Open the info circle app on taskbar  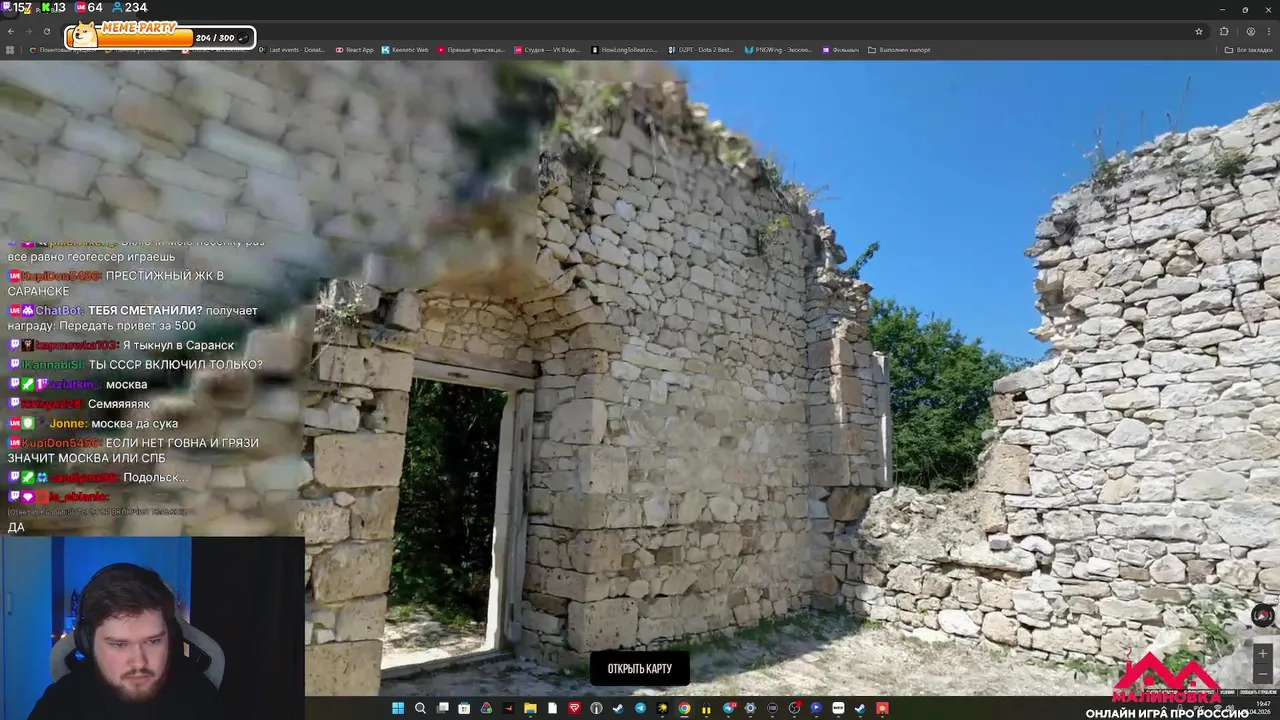pyautogui.click(x=597, y=708)
